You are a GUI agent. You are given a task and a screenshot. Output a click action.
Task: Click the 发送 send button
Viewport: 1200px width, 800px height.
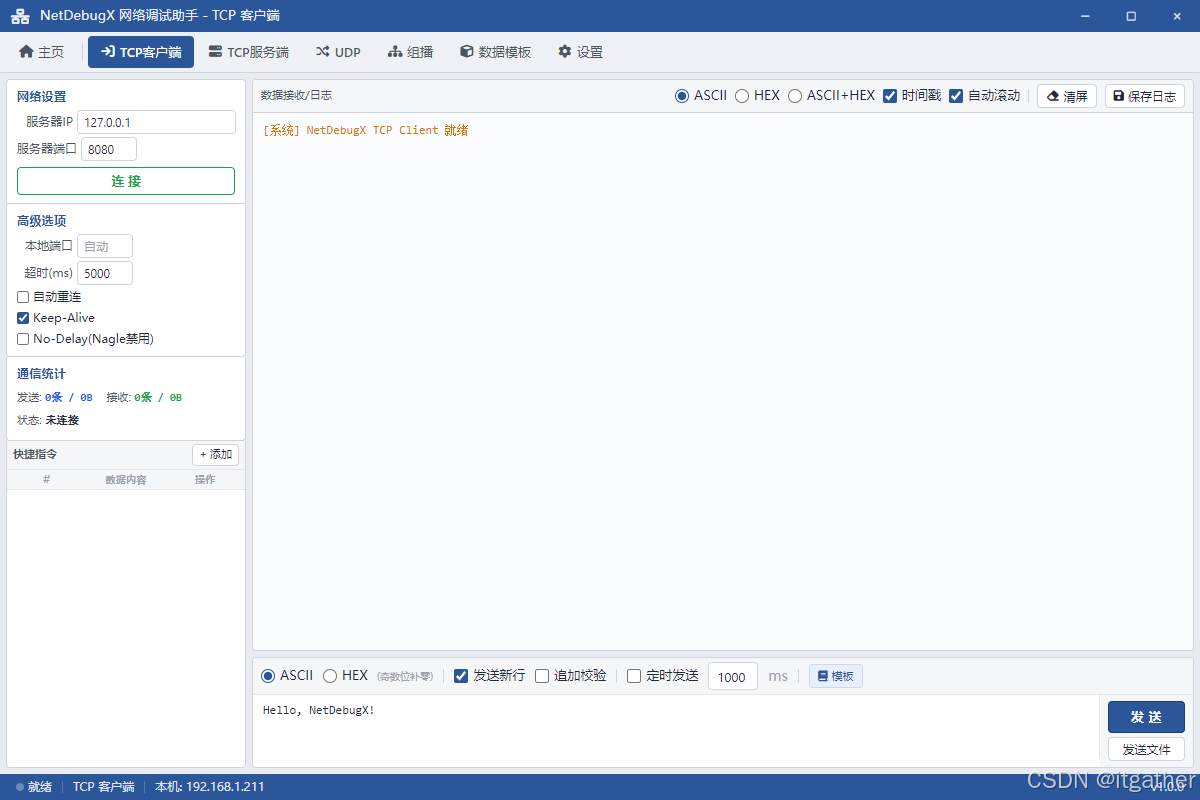click(1146, 717)
